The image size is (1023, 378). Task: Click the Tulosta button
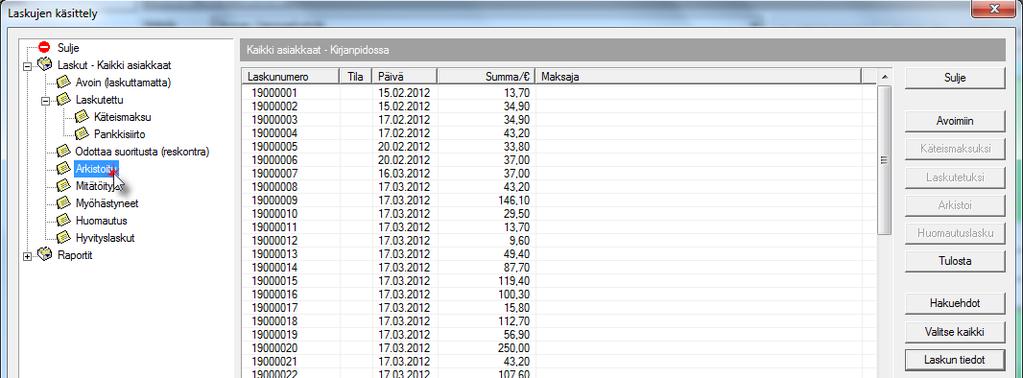(x=954, y=260)
